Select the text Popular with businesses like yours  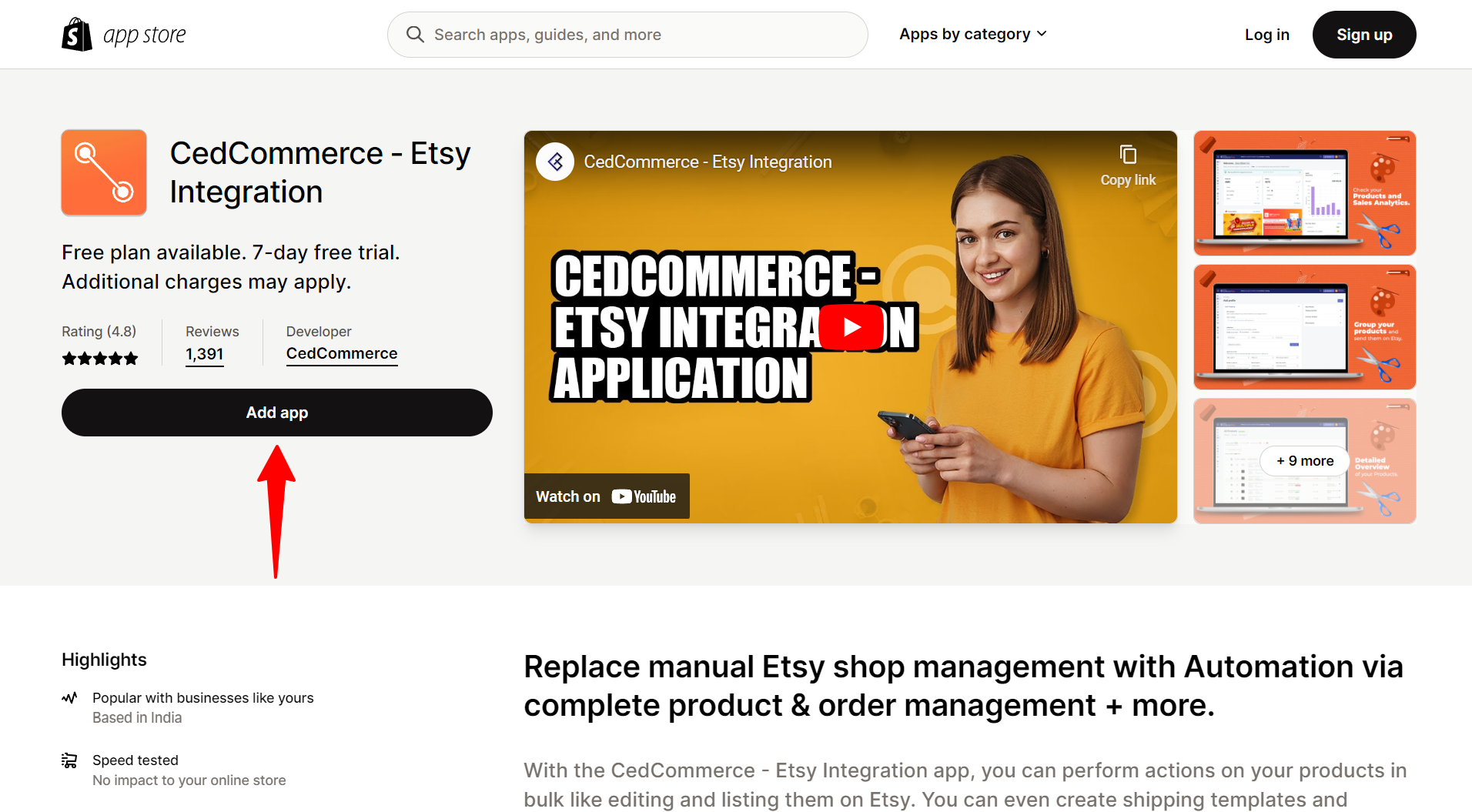(x=203, y=698)
